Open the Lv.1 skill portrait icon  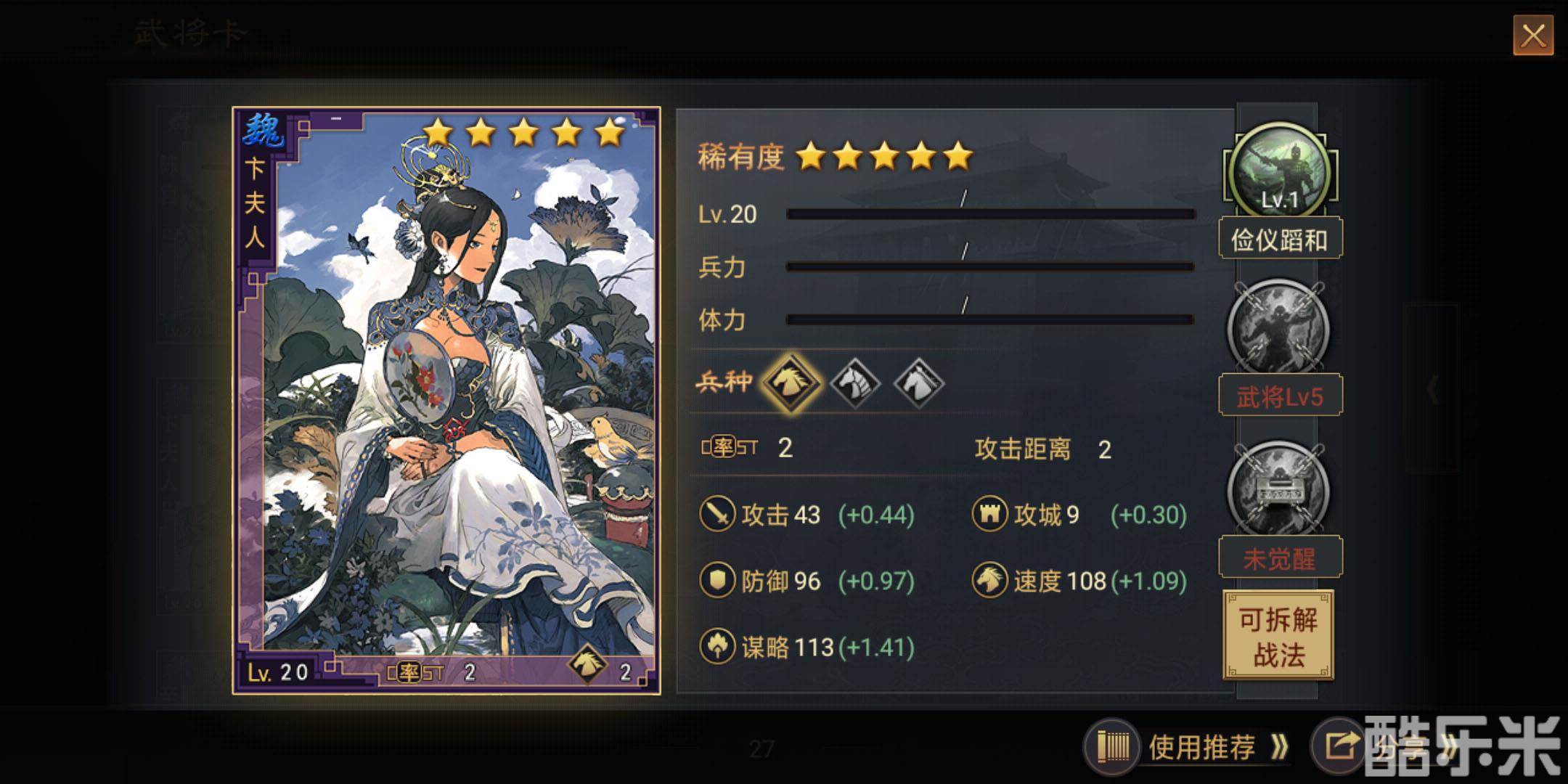tap(1280, 173)
